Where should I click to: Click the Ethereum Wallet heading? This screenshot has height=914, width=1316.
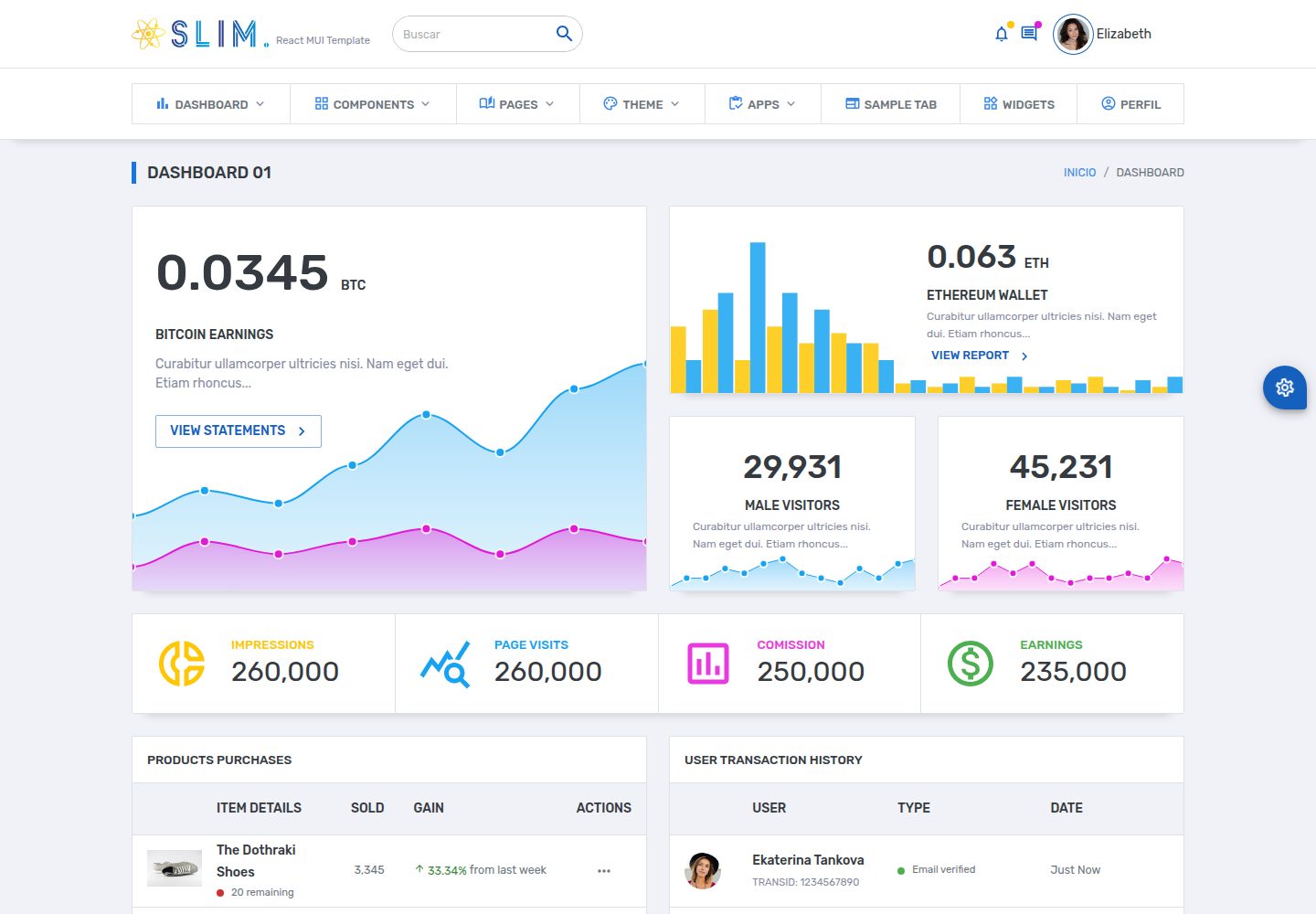[987, 295]
